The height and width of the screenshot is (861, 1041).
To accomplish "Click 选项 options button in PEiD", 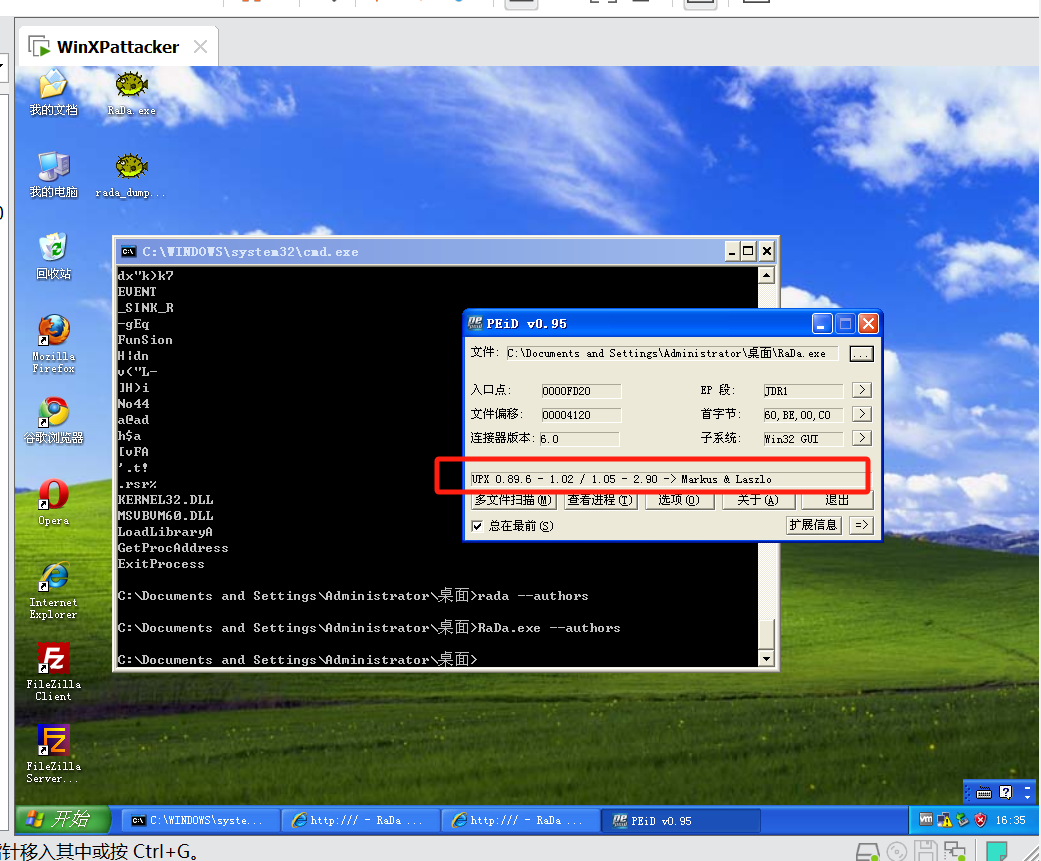I will [679, 500].
